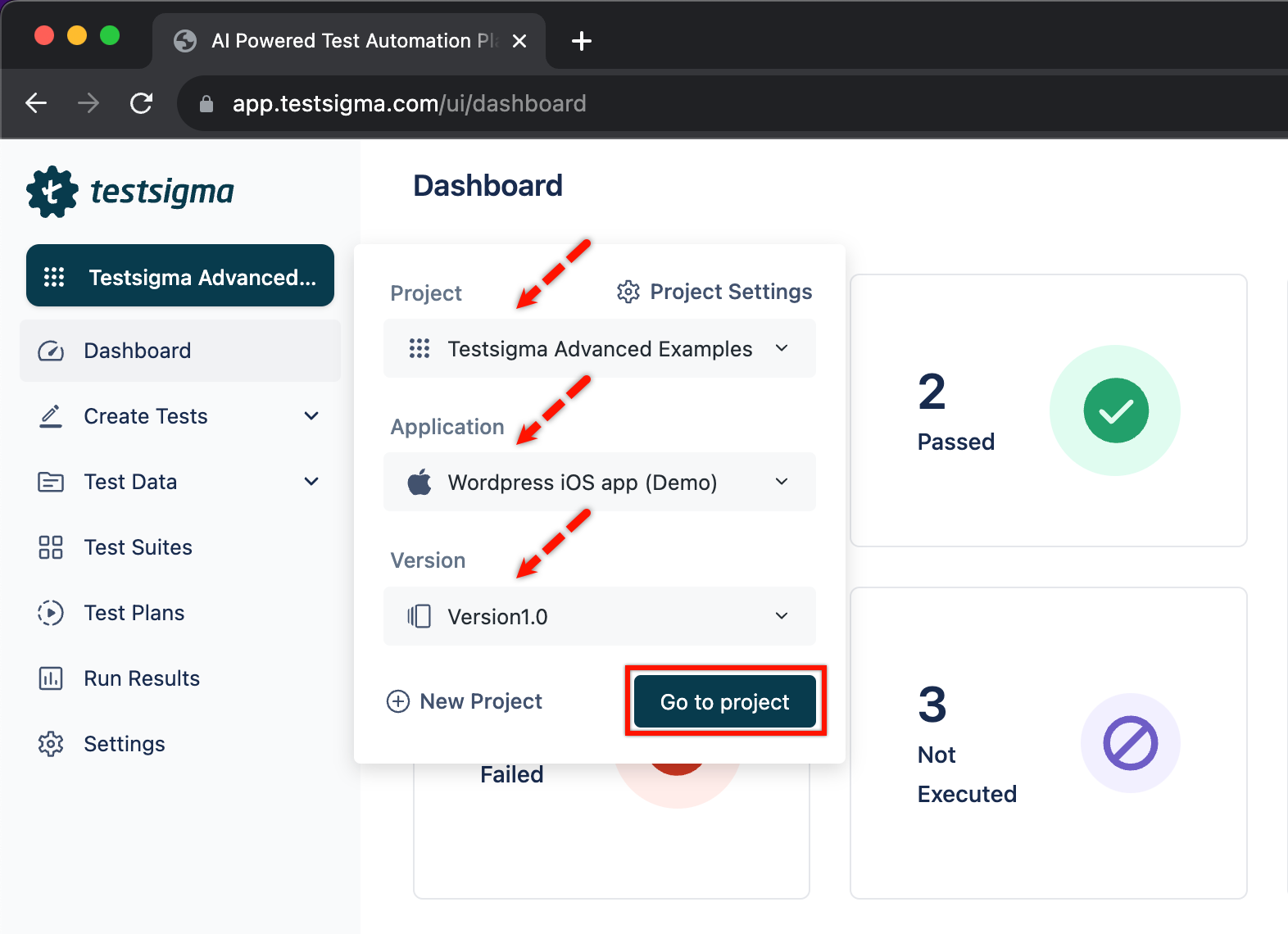This screenshot has height=934, width=1288.
Task: Click the Test Data folder icon
Action: click(51, 482)
